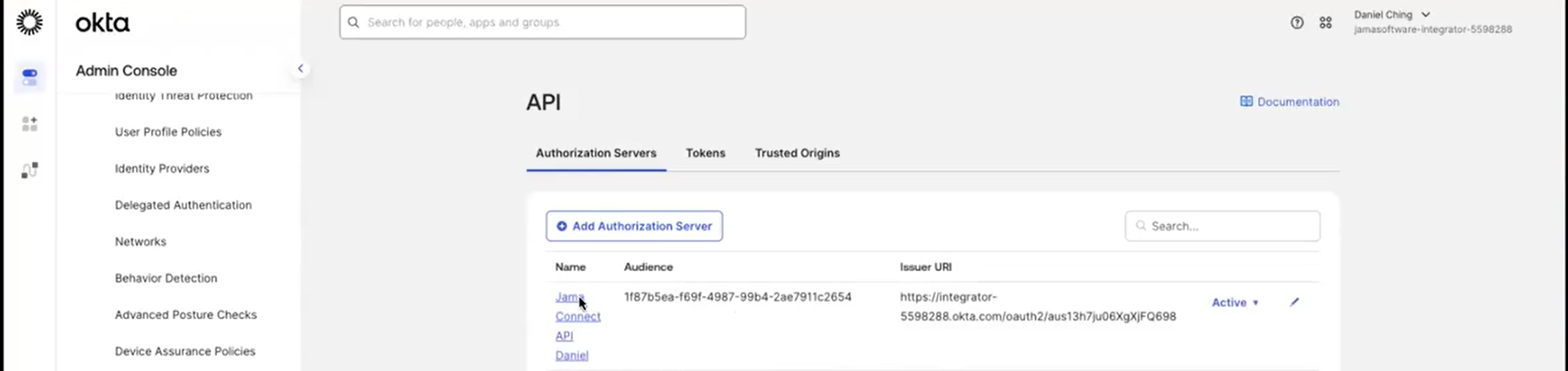This screenshot has width=1568, height=371.
Task: Click the Audience value 1f87b5ea-f69f-4987-99b4-2ae7911c2654
Action: pyautogui.click(x=738, y=297)
